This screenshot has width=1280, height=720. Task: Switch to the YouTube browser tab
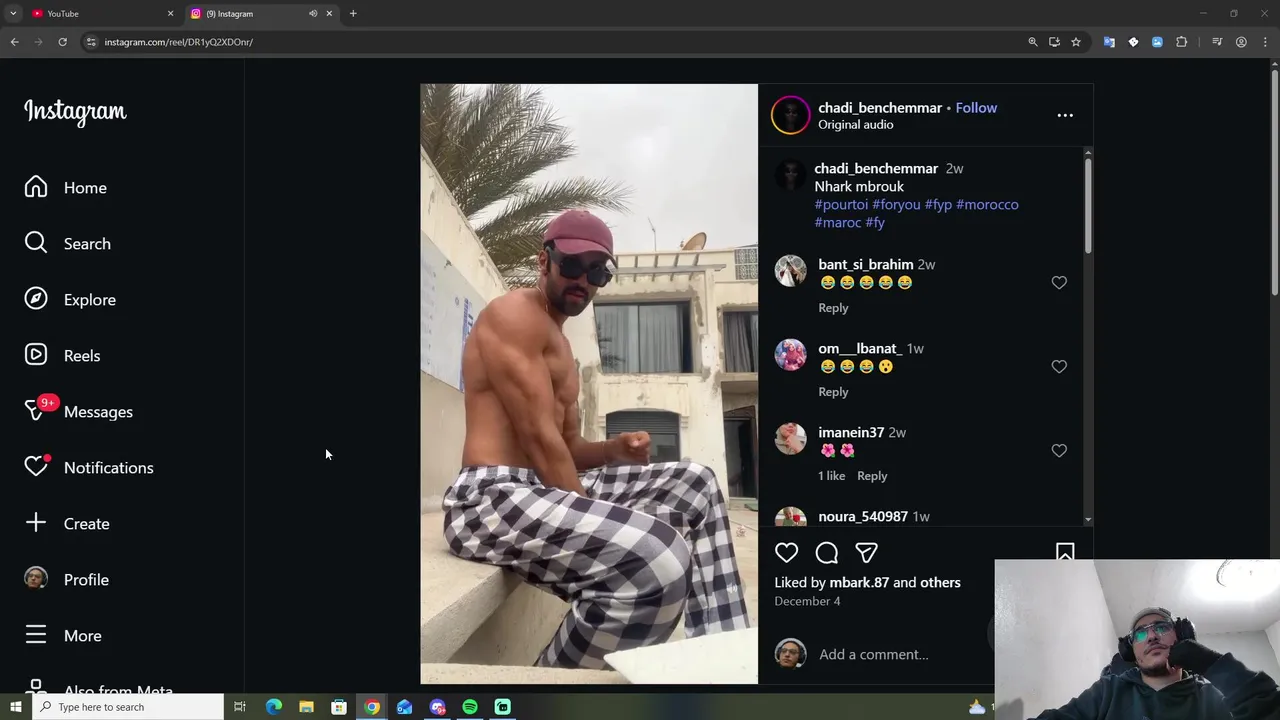[x=100, y=13]
